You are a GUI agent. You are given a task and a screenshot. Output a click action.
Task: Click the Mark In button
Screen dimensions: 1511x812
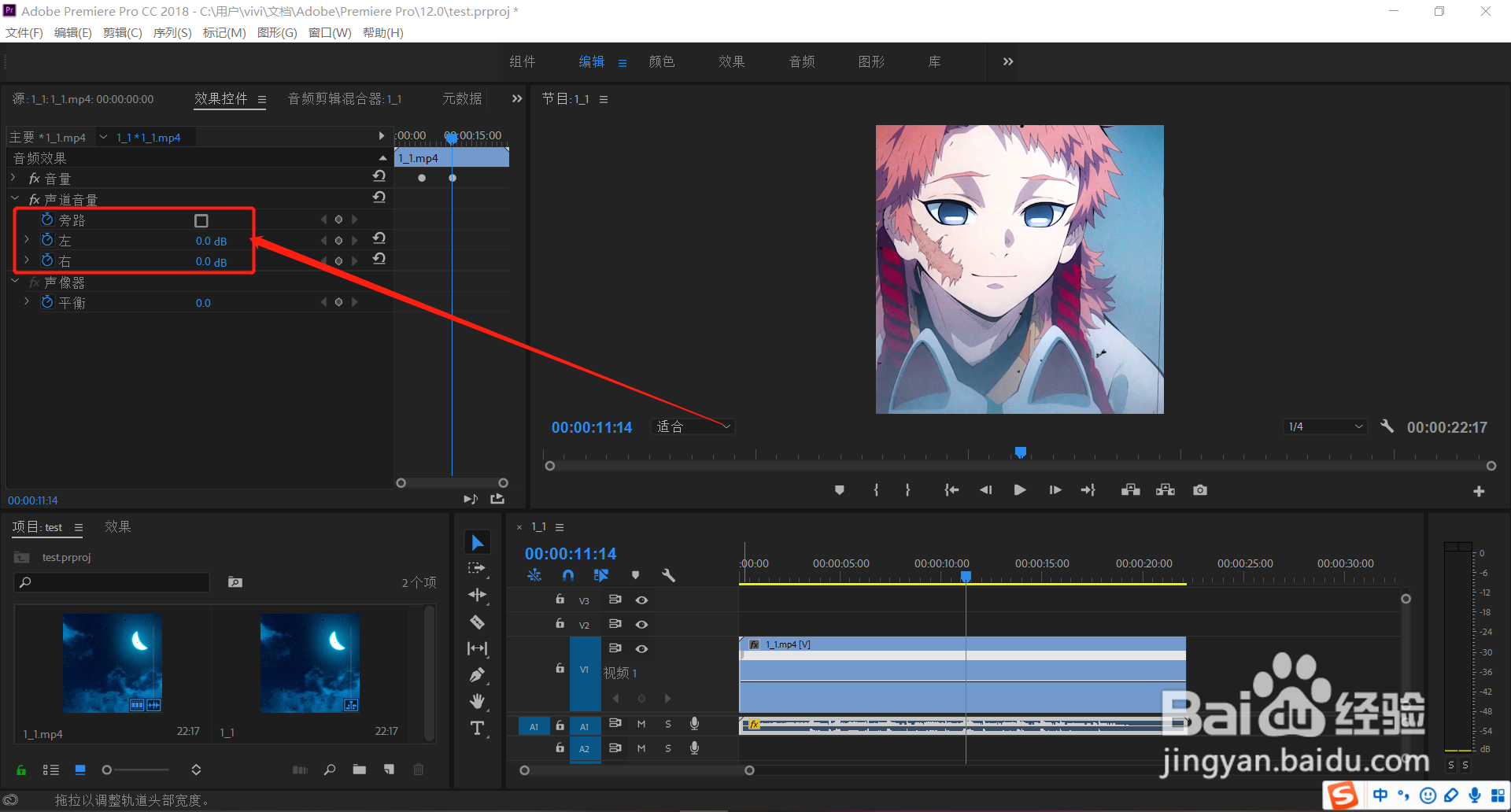876,490
